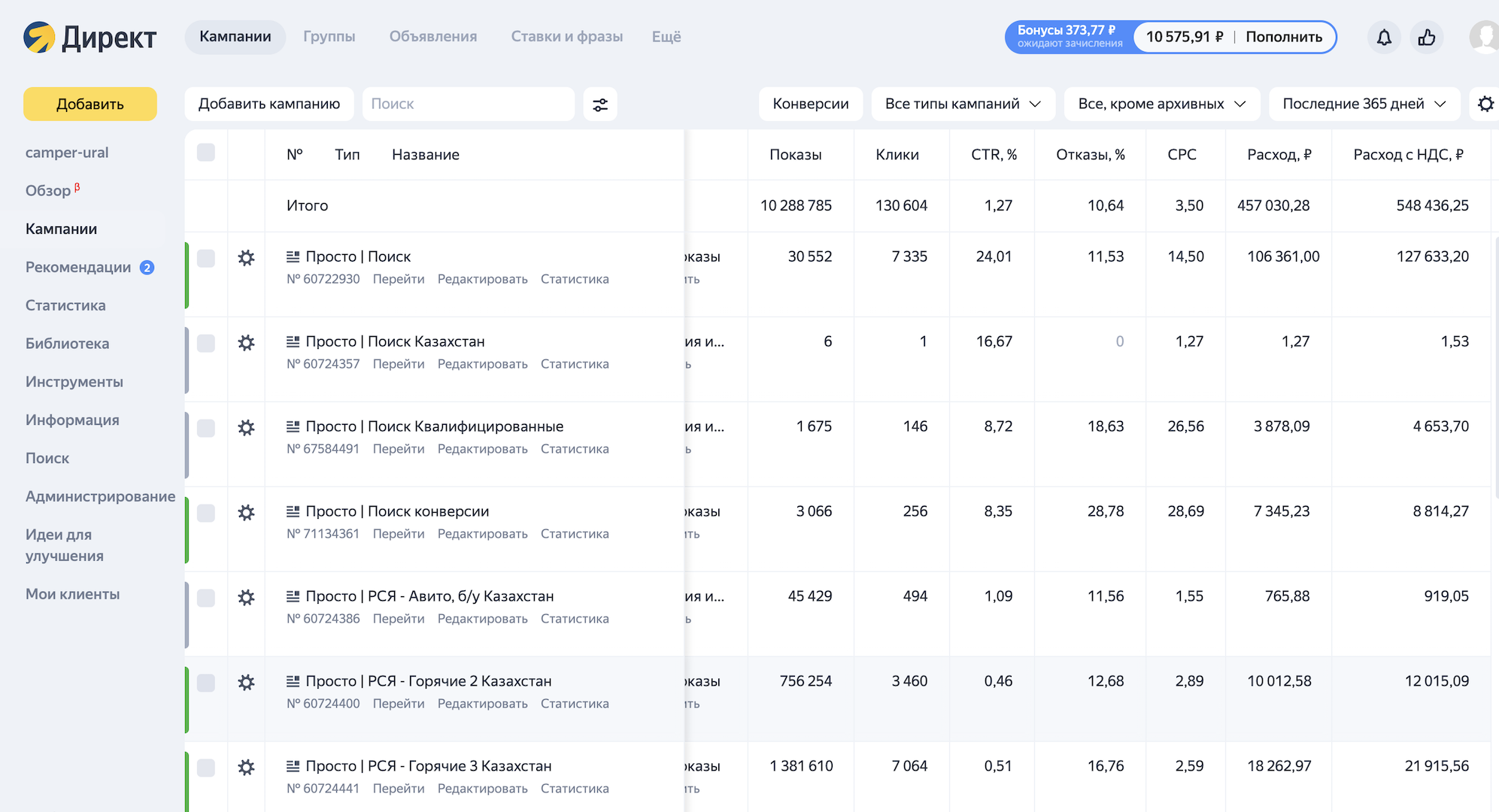Click type icon of Поиск Квалифицированные campaign
This screenshot has height=812, width=1499.
[x=293, y=427]
